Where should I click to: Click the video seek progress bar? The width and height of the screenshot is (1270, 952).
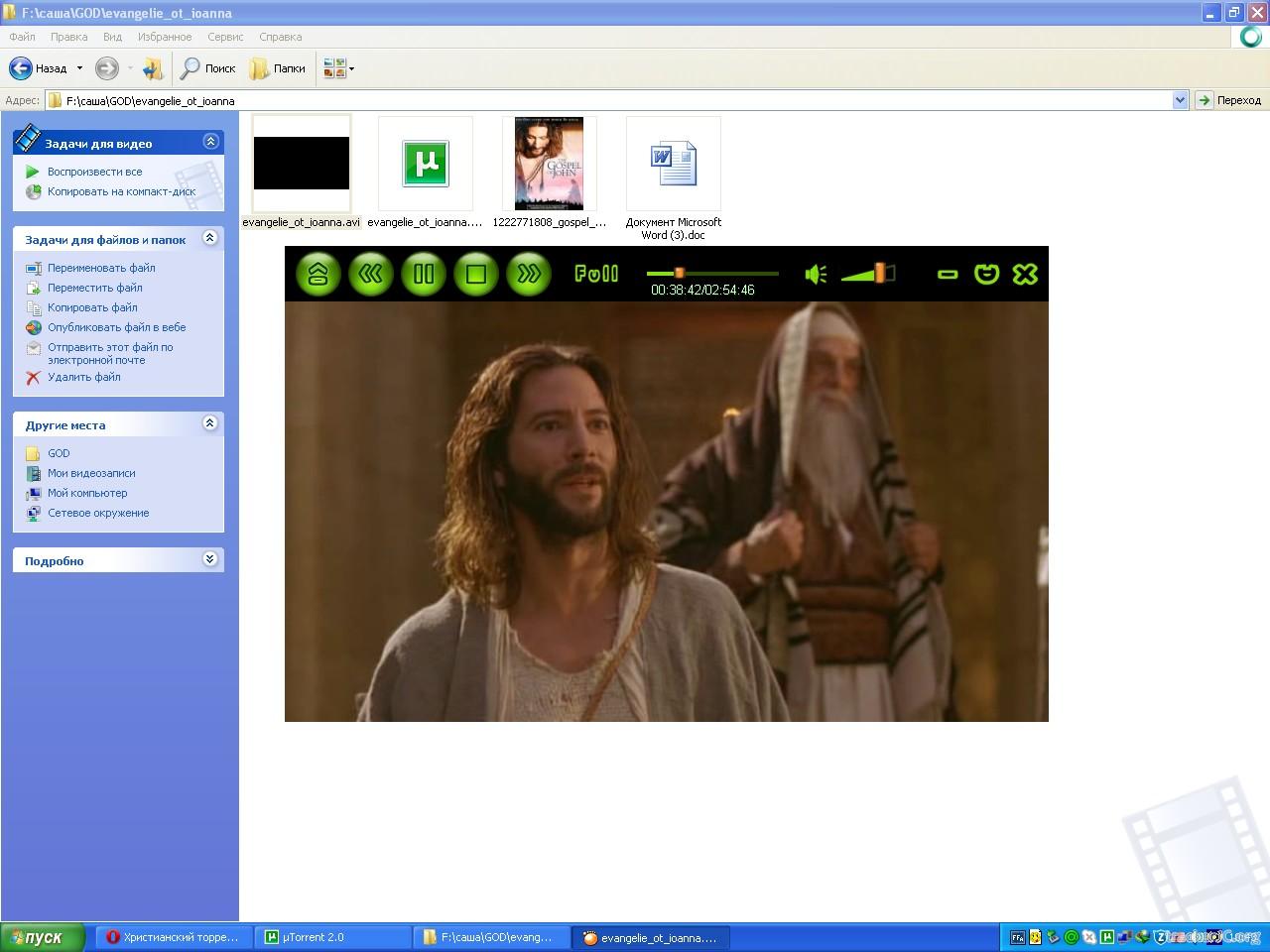(x=712, y=273)
